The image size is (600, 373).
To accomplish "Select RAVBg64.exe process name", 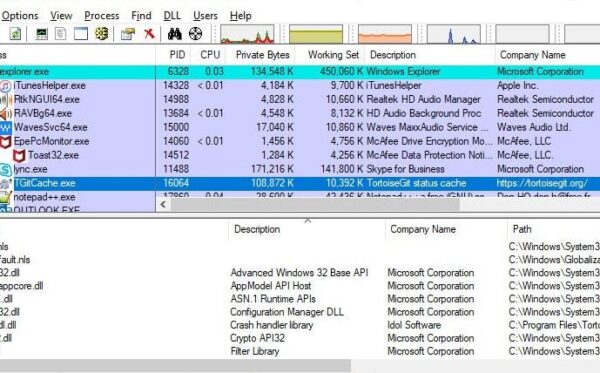I will (42, 114).
